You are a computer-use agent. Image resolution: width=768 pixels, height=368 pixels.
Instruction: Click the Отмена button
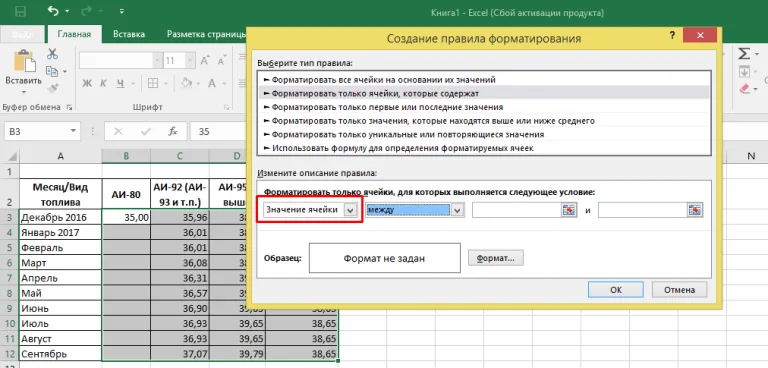[x=679, y=290]
